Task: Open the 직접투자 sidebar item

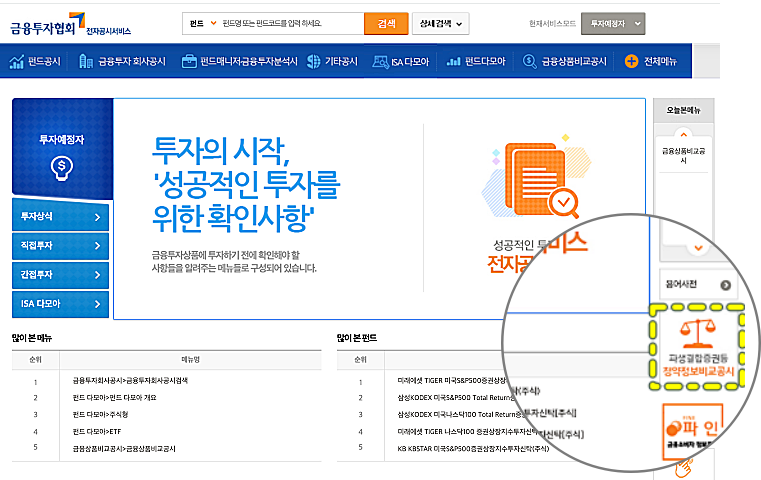Action: tap(60, 246)
